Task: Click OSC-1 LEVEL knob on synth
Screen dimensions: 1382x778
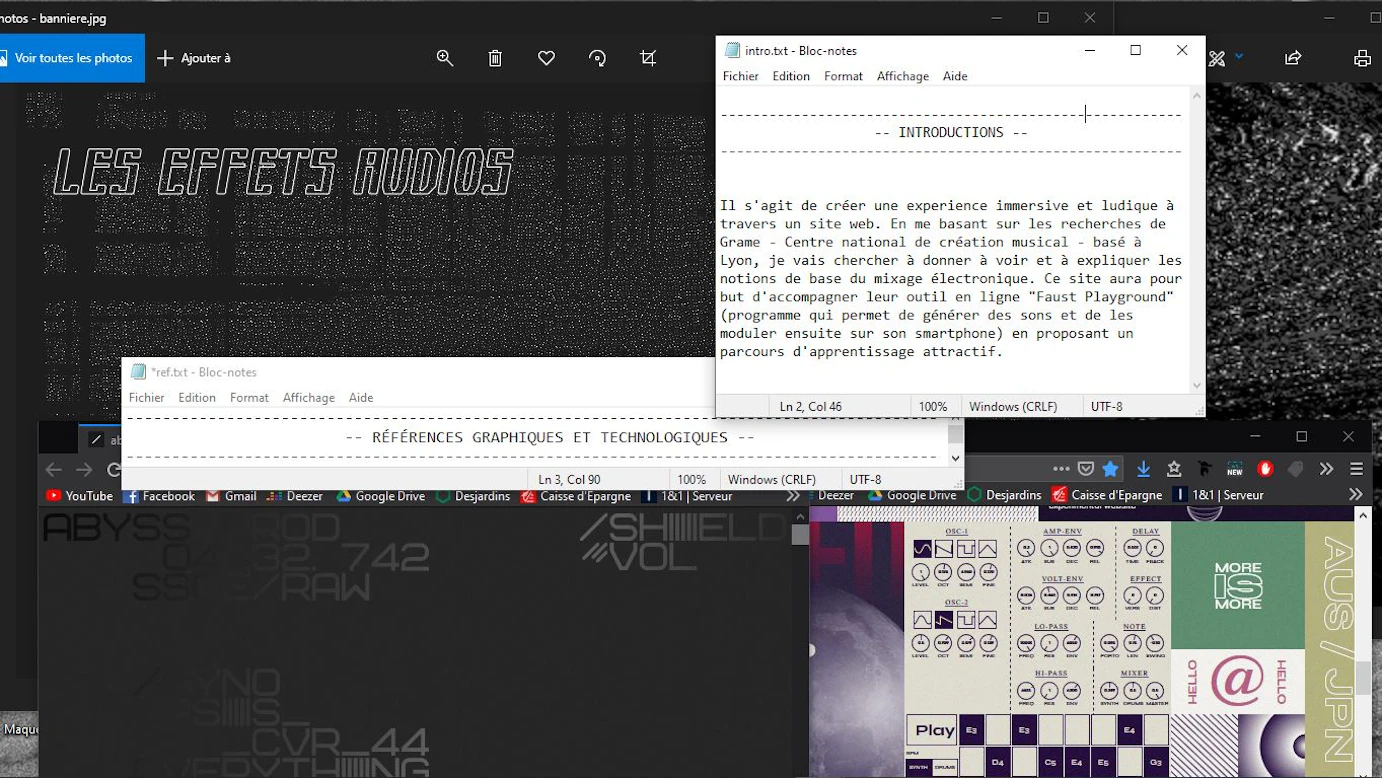Action: tap(920, 574)
